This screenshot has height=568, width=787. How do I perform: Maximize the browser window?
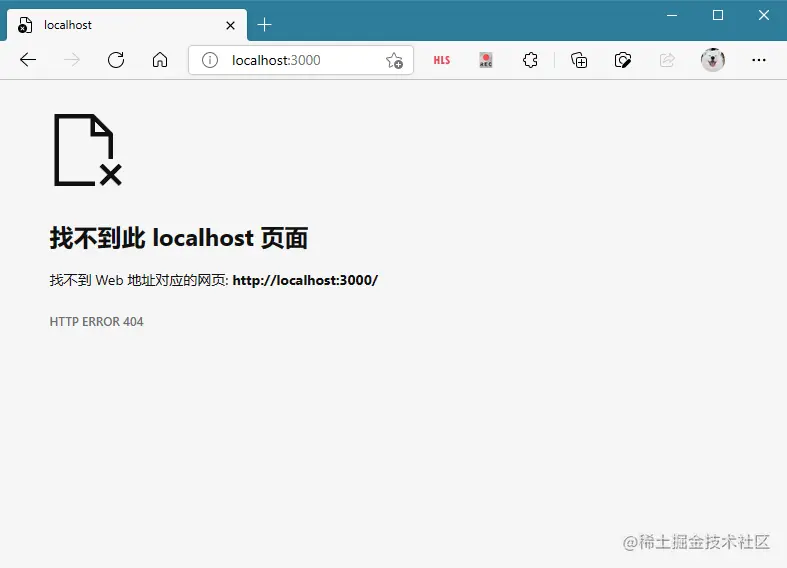(718, 15)
